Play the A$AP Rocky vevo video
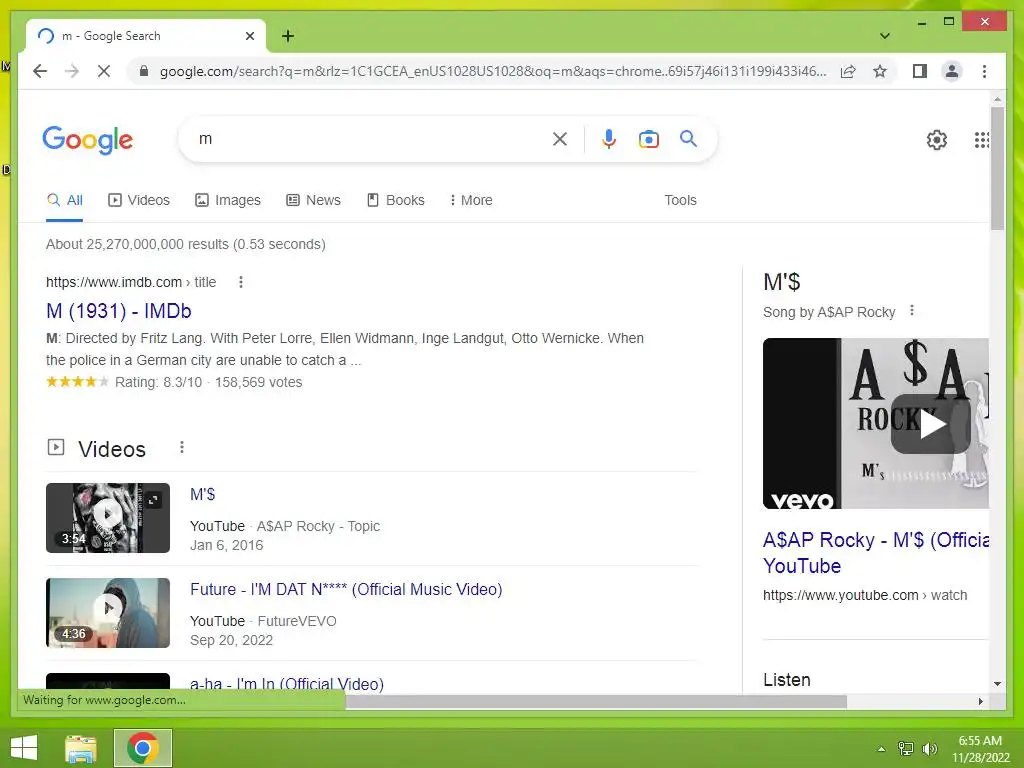 (931, 424)
